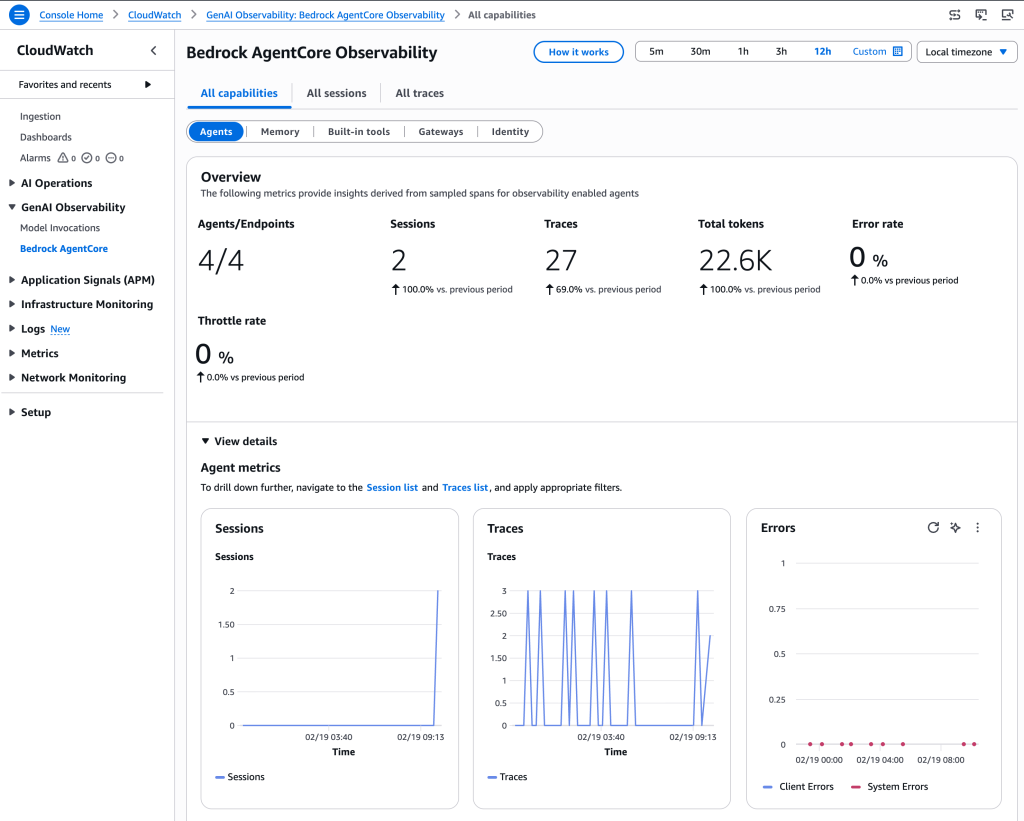Open the hamburger navigation menu
This screenshot has width=1024, height=821.
click(x=18, y=15)
